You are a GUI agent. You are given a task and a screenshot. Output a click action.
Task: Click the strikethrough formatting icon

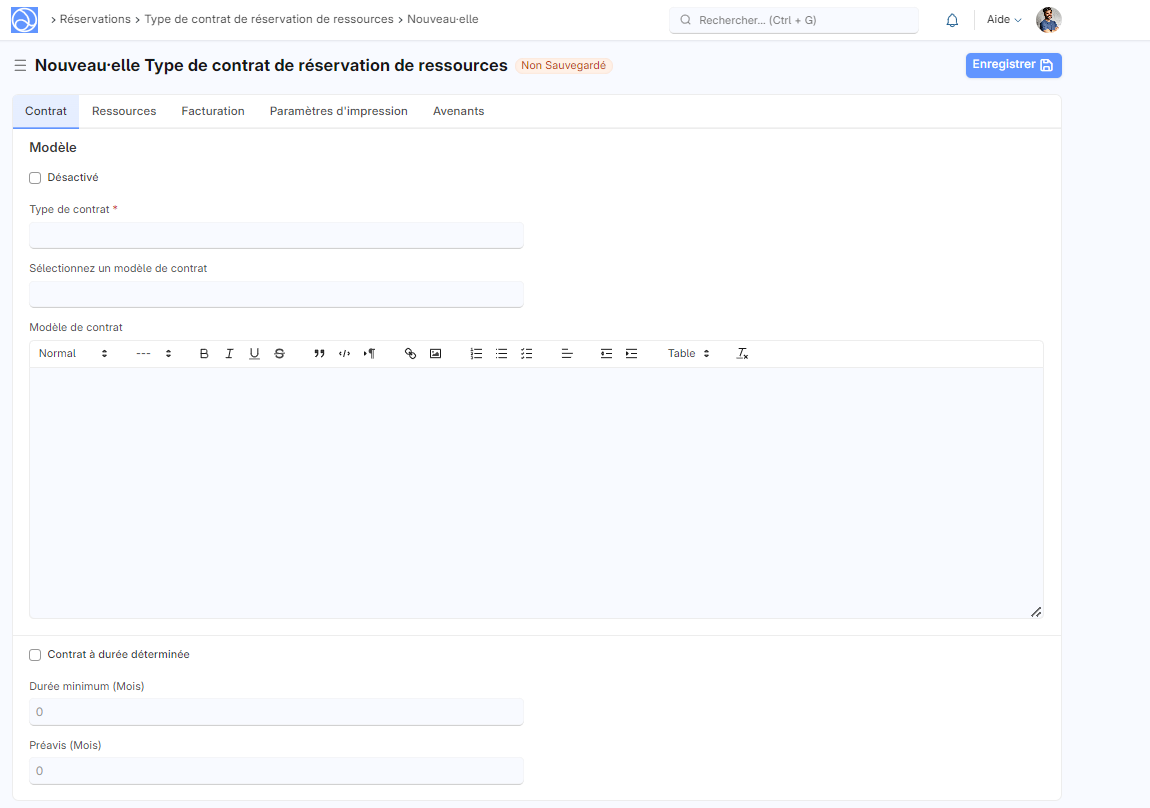279,354
